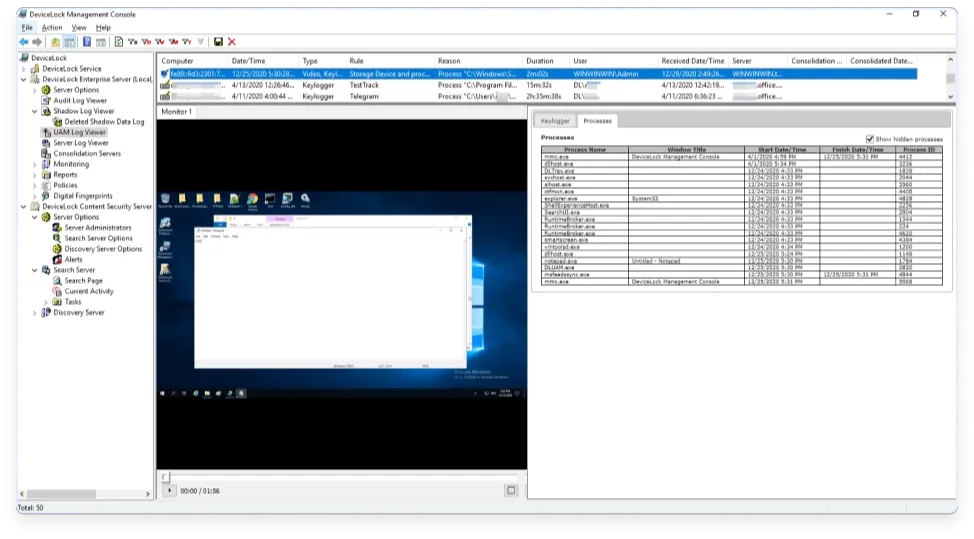Viewport: 974px width, 539px height.
Task: Click the Refresh page icon in toolbar
Action: (x=119, y=42)
